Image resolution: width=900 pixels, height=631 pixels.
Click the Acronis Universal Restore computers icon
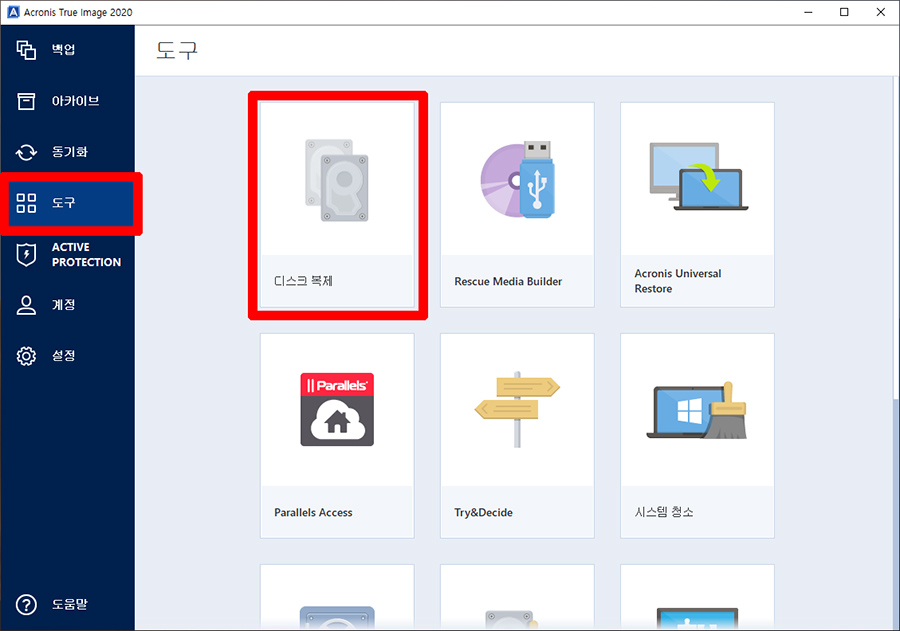(699, 177)
